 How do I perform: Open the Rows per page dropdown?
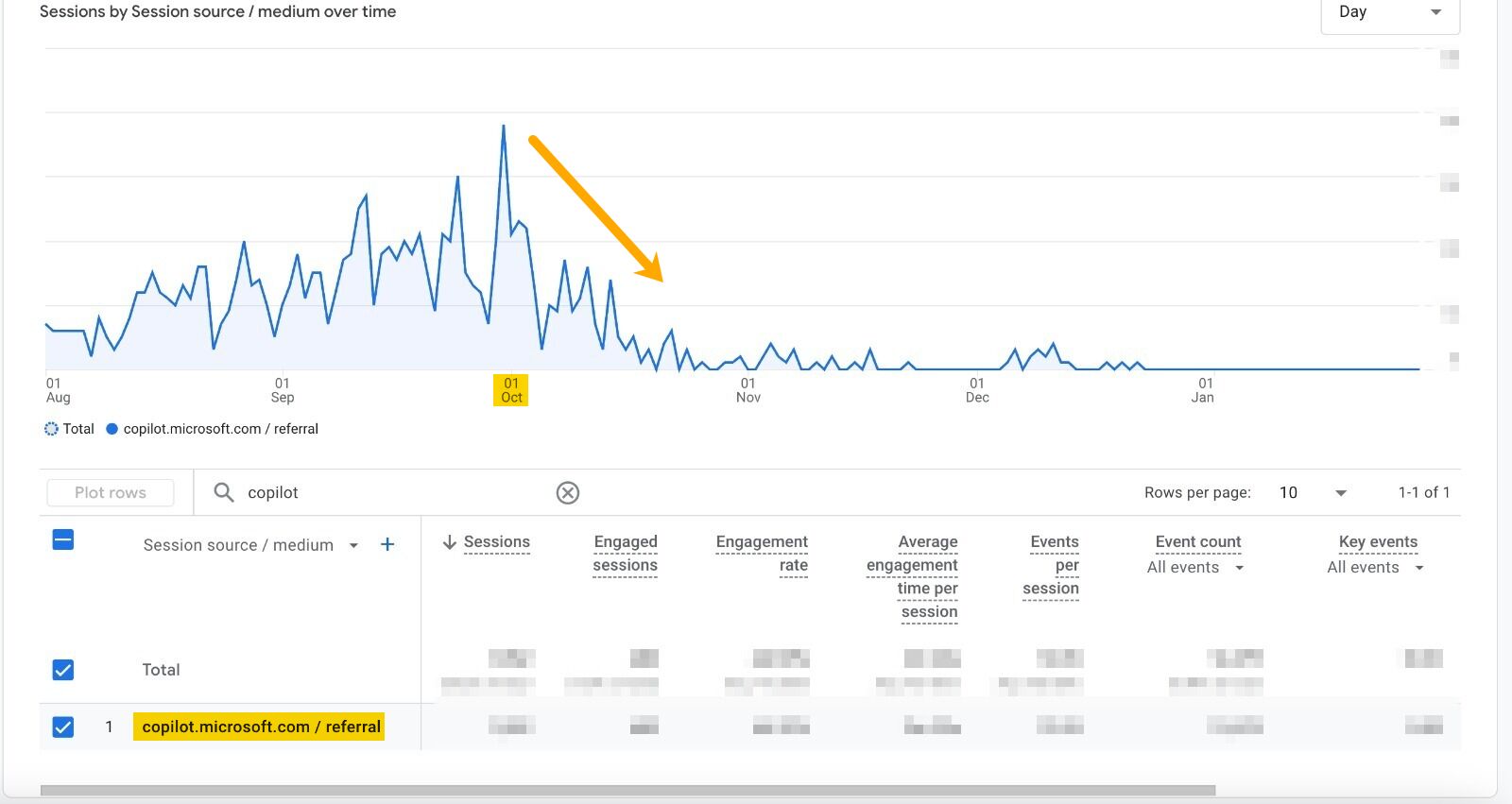point(1313,492)
